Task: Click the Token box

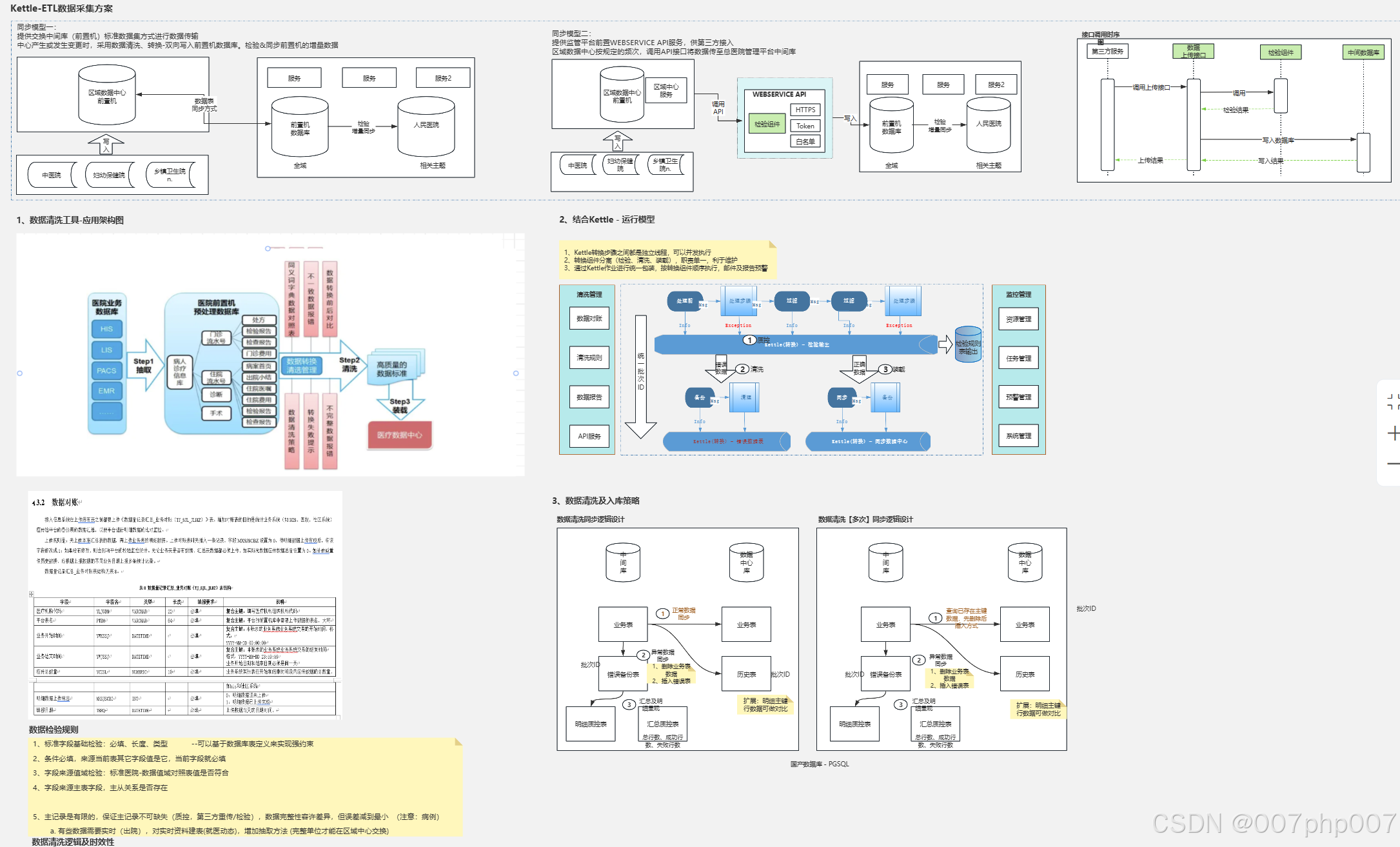Action: [805, 126]
